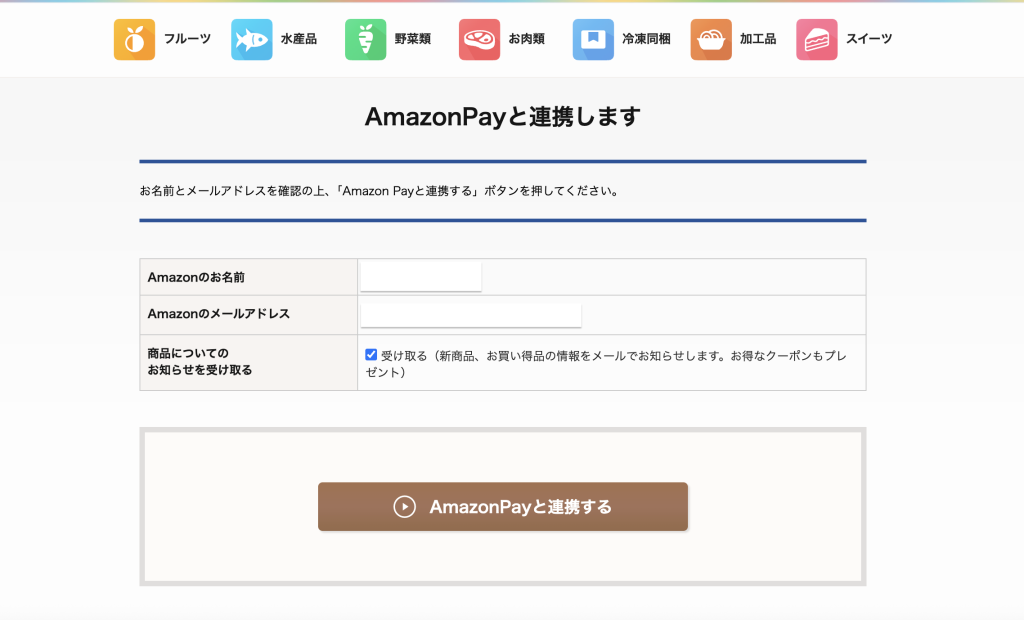Click the green carrot vegetables icon
The height and width of the screenshot is (620, 1024).
[x=365, y=40]
